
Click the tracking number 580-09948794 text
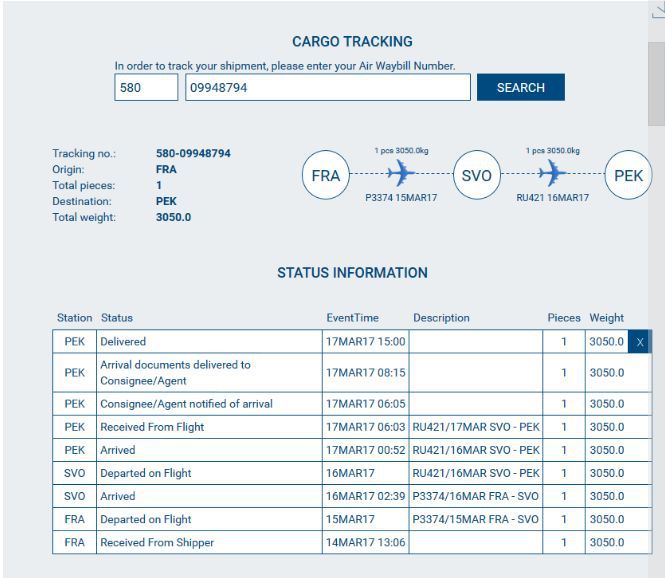click(193, 154)
